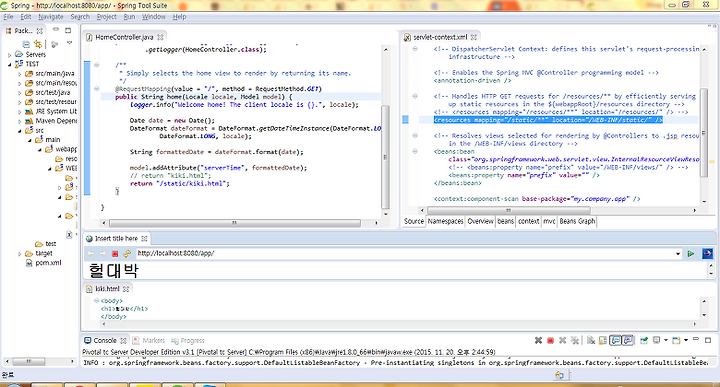The image size is (720, 387).
Task: Open Window menu
Action: click(153, 17)
